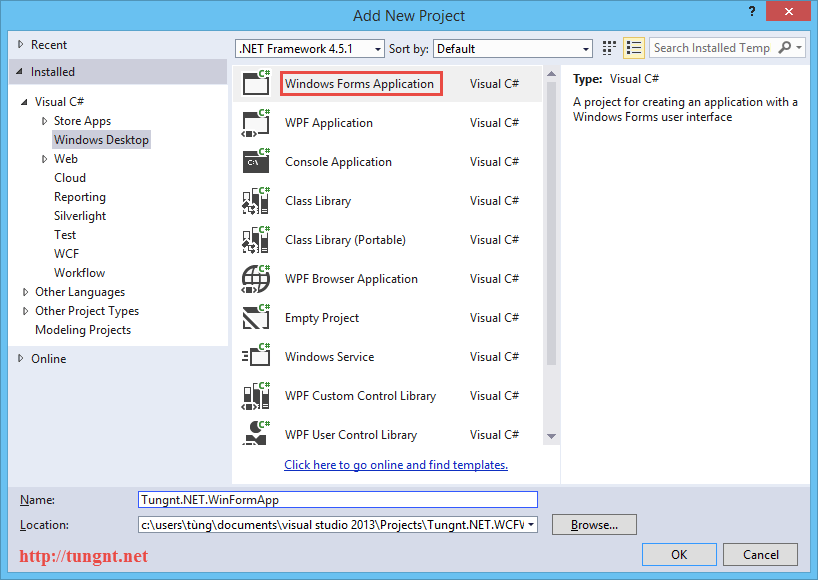Switch to small icons view
Screen dimensions: 818x580
coord(609,49)
